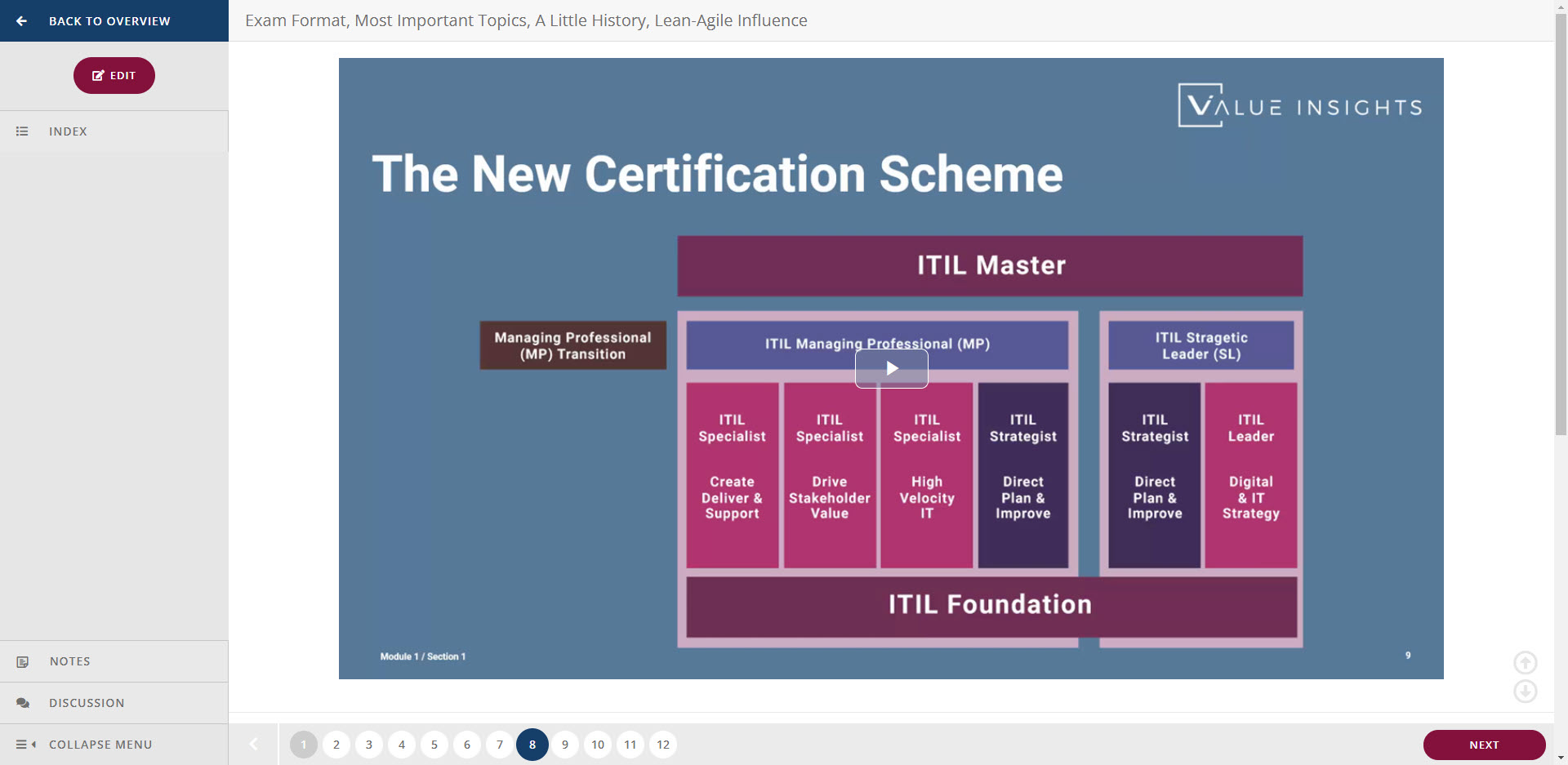Open the Discussion panel
The image size is (1568, 765).
[114, 703]
